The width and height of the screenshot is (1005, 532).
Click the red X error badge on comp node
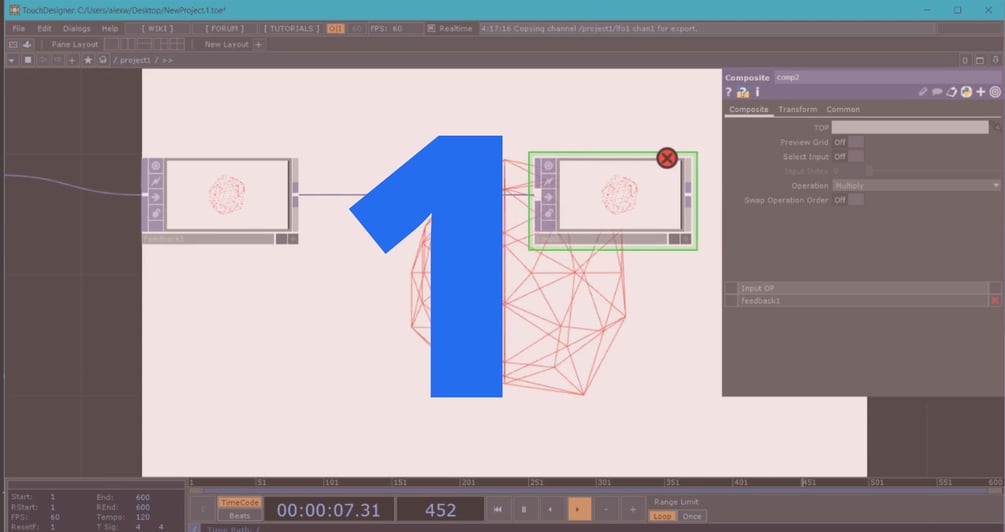[667, 158]
